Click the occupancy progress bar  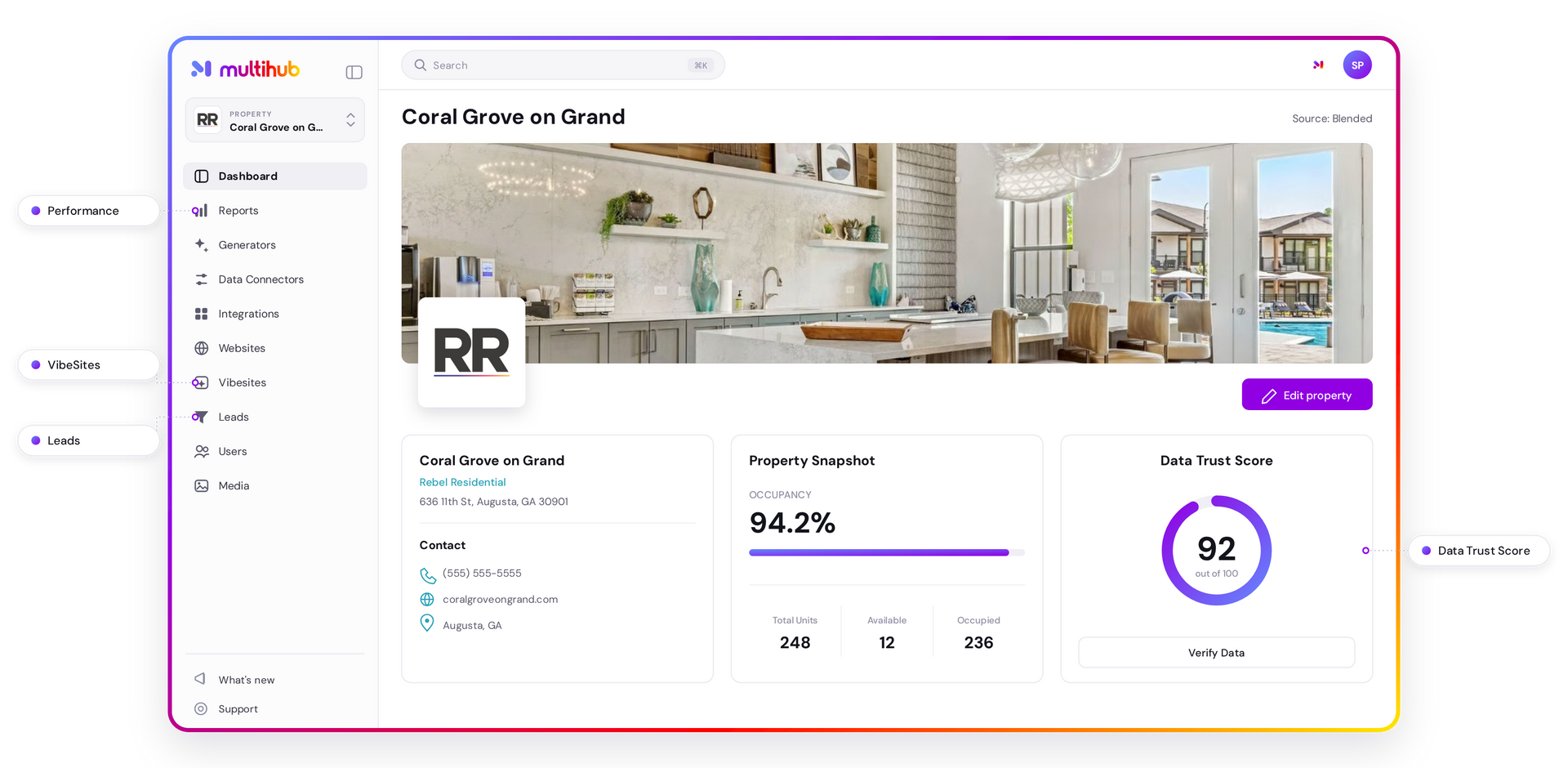pyautogui.click(x=887, y=553)
